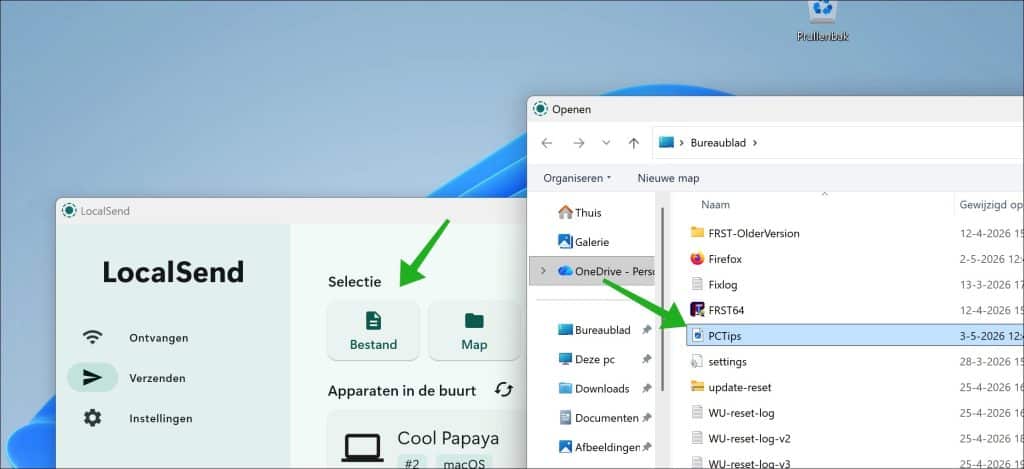Click the settings file gear icon
The width and height of the screenshot is (1024, 469).
(697, 361)
